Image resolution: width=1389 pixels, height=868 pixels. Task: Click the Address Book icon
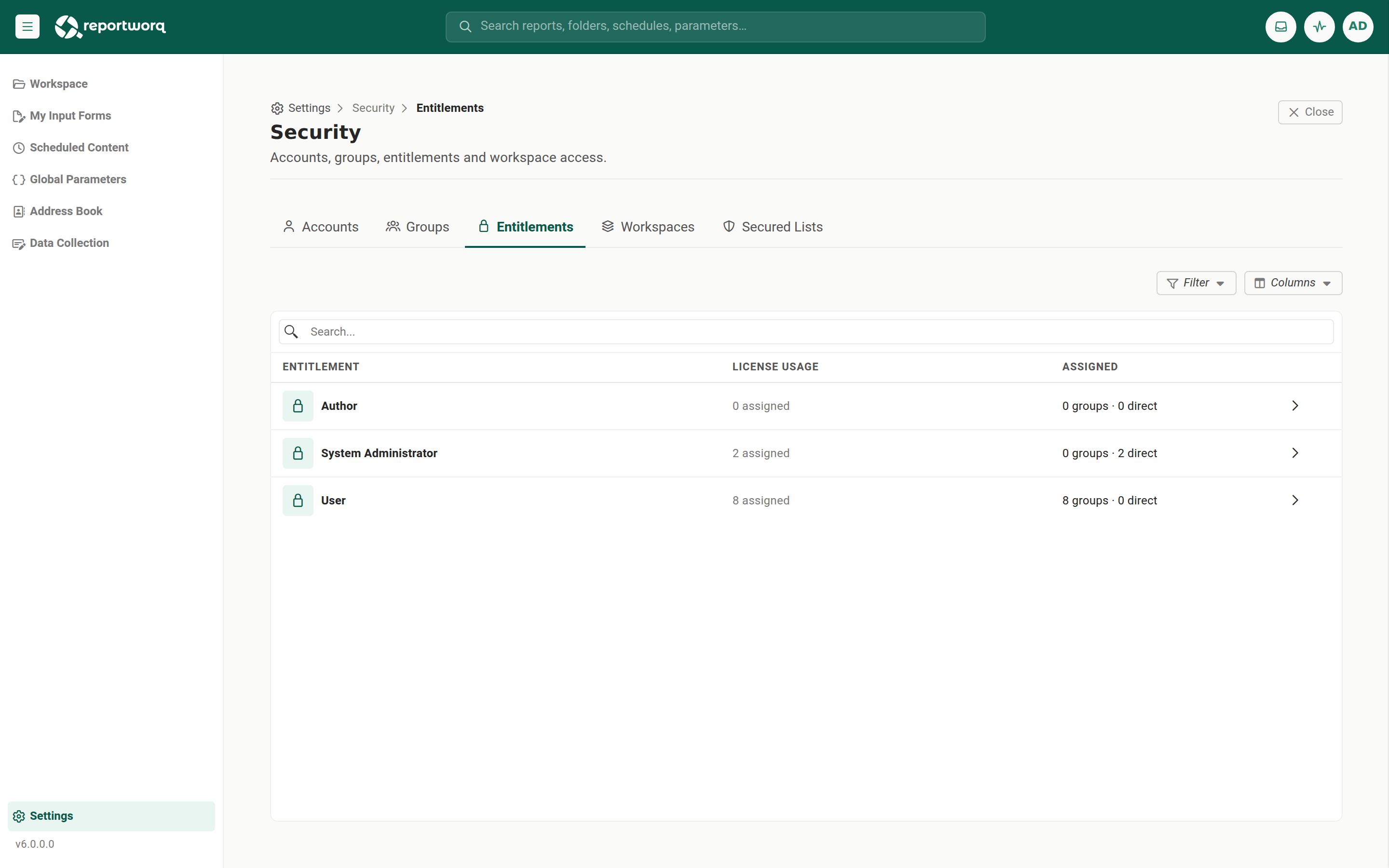point(19,211)
